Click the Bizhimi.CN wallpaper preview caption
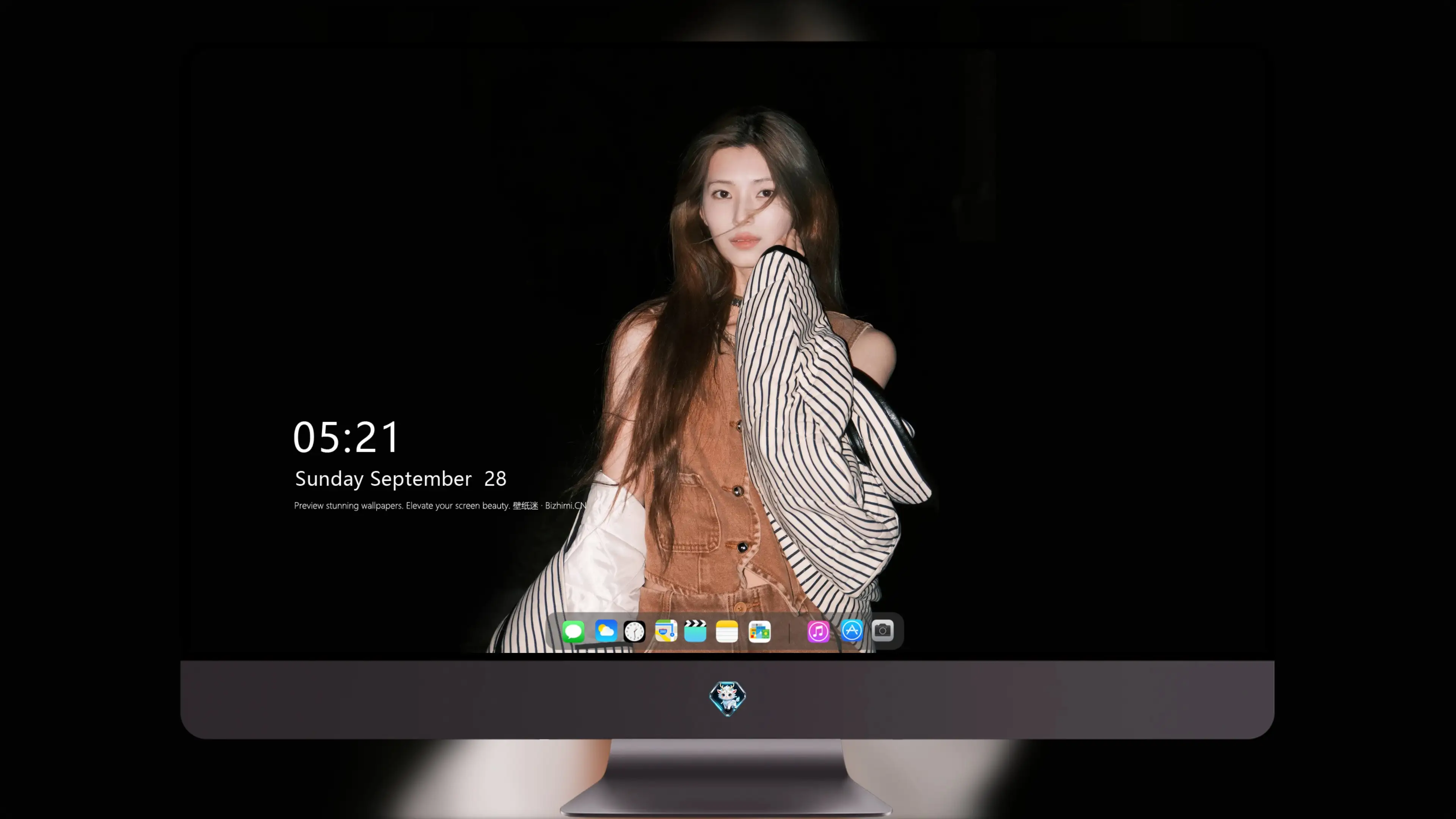 coord(440,505)
